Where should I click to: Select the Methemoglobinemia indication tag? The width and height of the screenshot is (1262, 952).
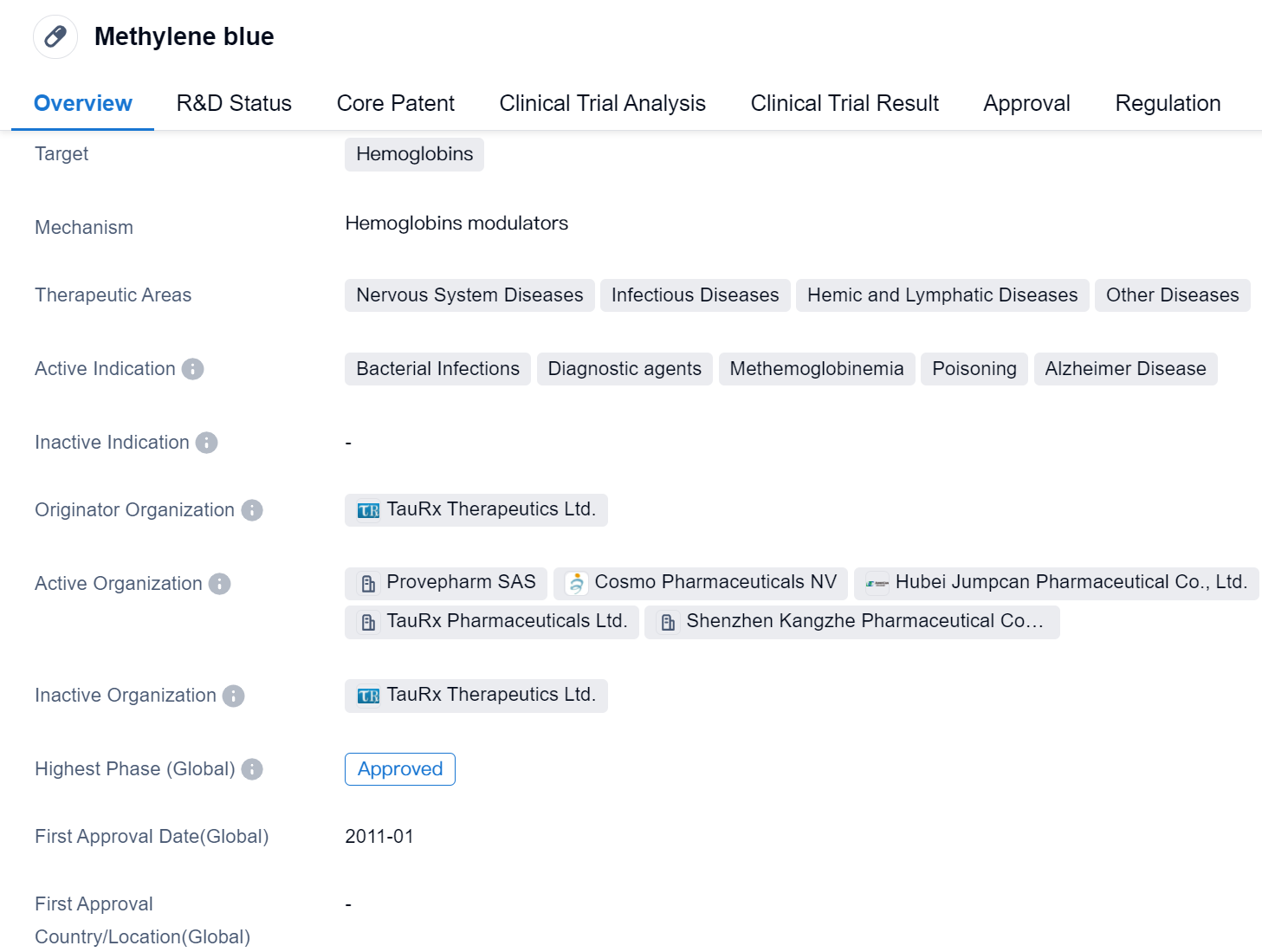click(816, 369)
